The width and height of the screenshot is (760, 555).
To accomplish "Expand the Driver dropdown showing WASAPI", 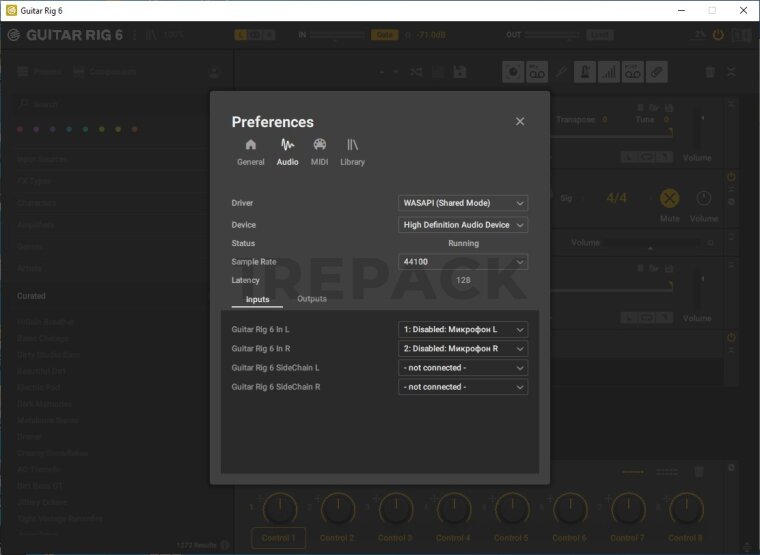I will 462,203.
